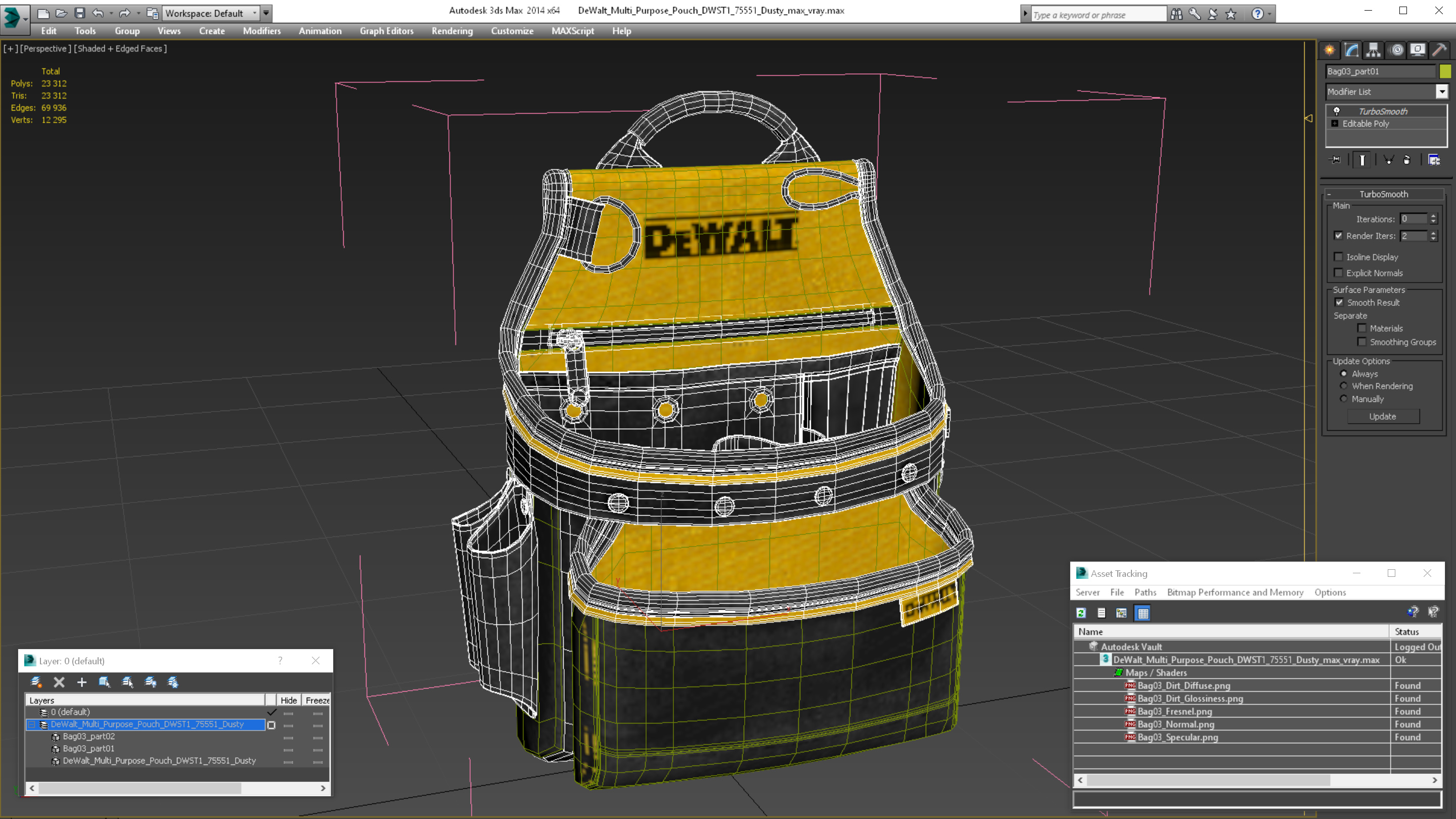Viewport: 1456px width, 819px height.
Task: Open the MAXScript menu
Action: click(573, 31)
